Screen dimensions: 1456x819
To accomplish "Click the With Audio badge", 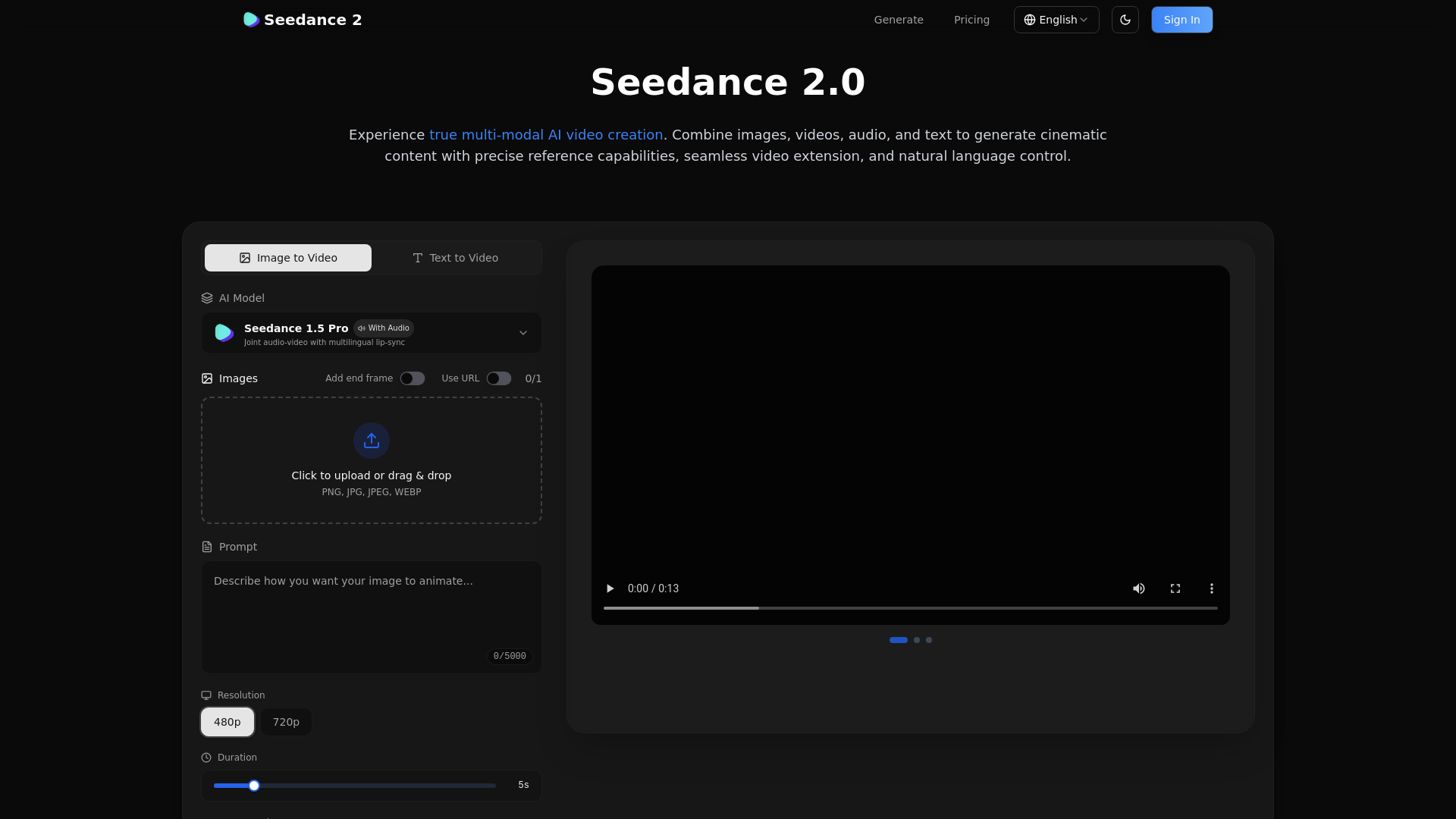I will [x=384, y=328].
